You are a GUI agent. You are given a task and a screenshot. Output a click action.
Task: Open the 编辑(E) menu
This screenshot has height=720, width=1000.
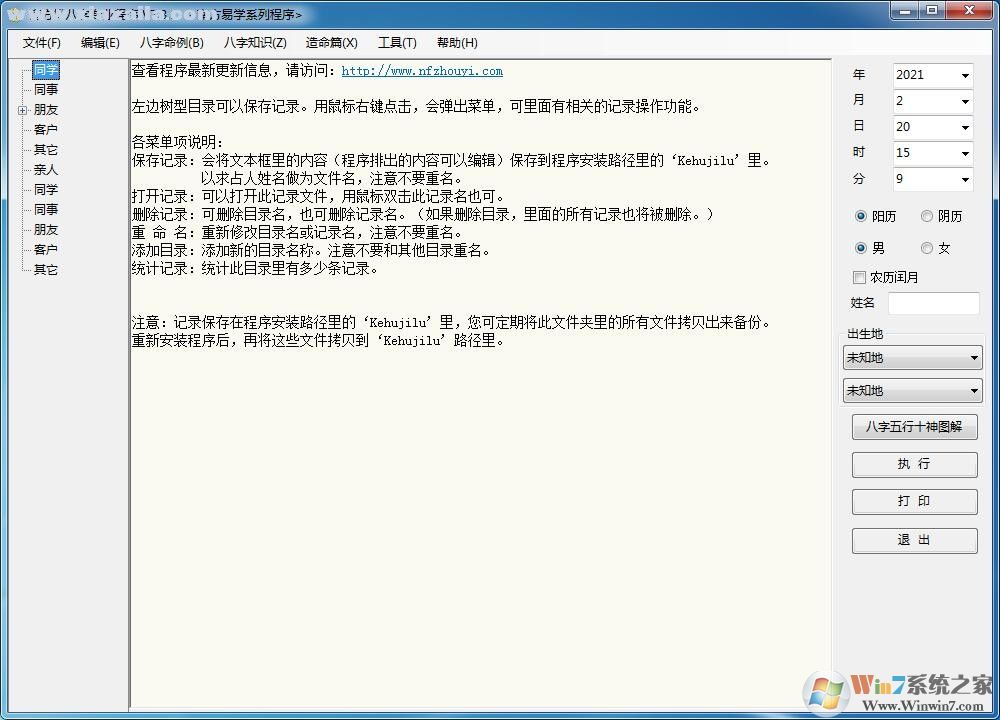(x=100, y=43)
